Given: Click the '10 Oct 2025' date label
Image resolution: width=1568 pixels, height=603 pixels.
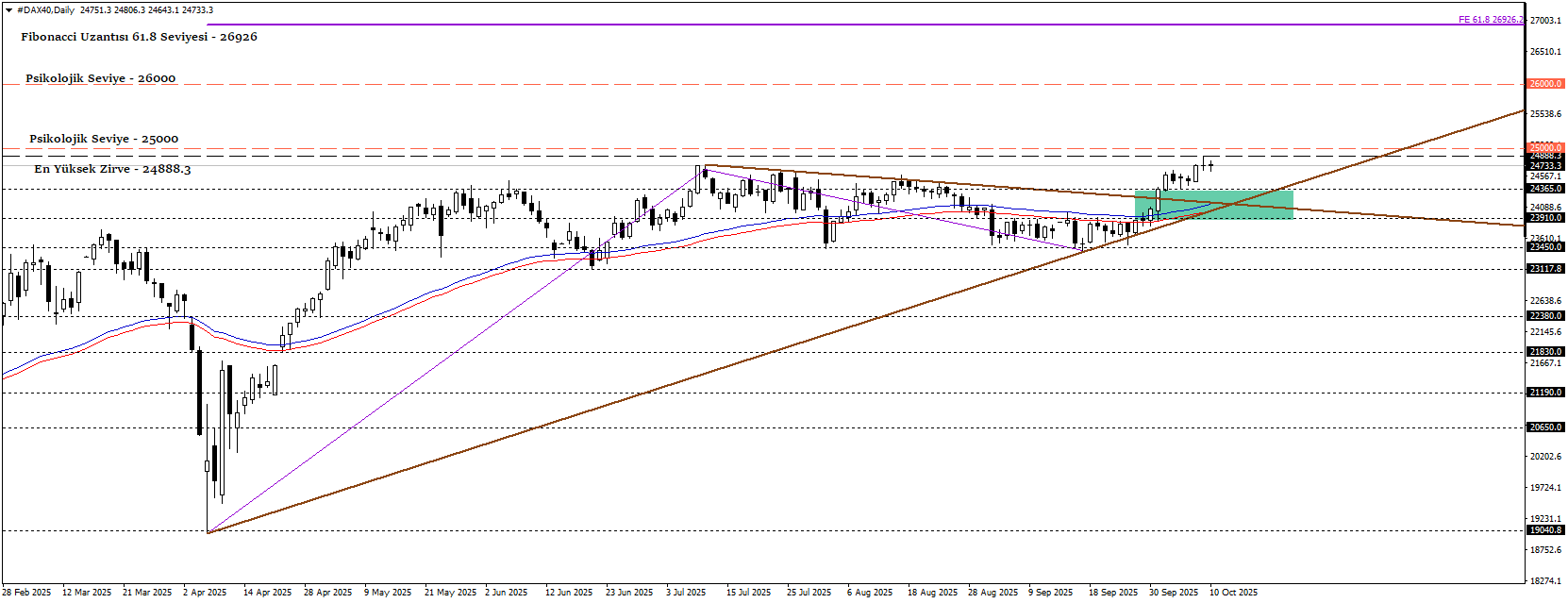Looking at the screenshot, I should 1233,593.
